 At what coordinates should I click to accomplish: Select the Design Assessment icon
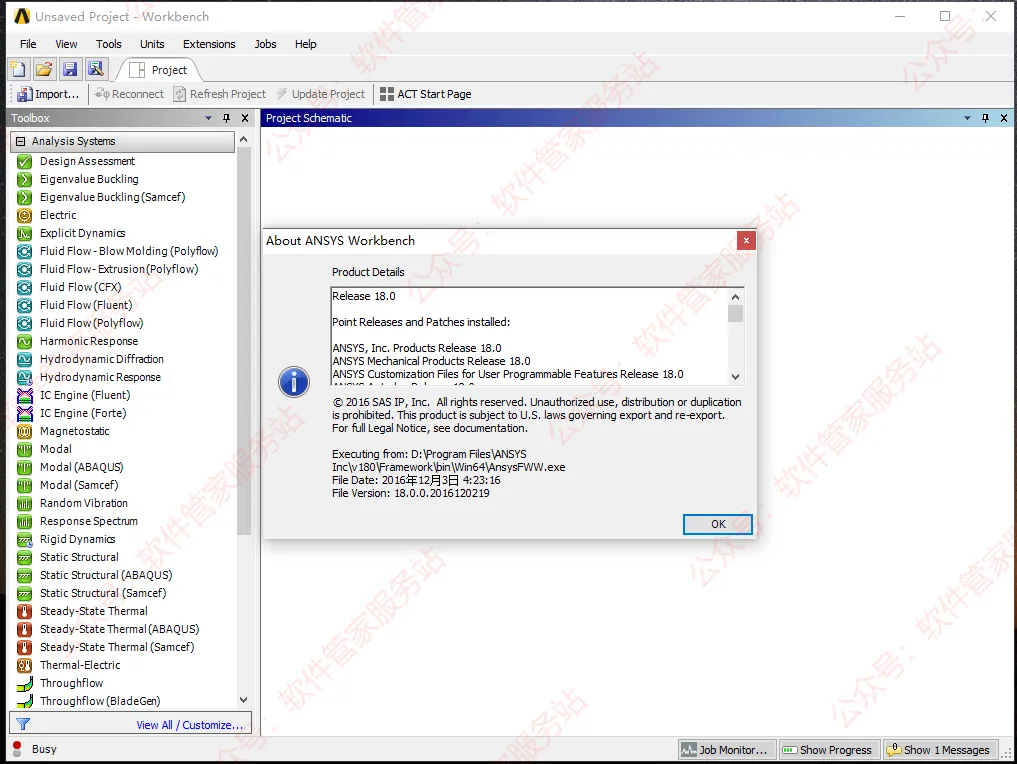click(25, 161)
